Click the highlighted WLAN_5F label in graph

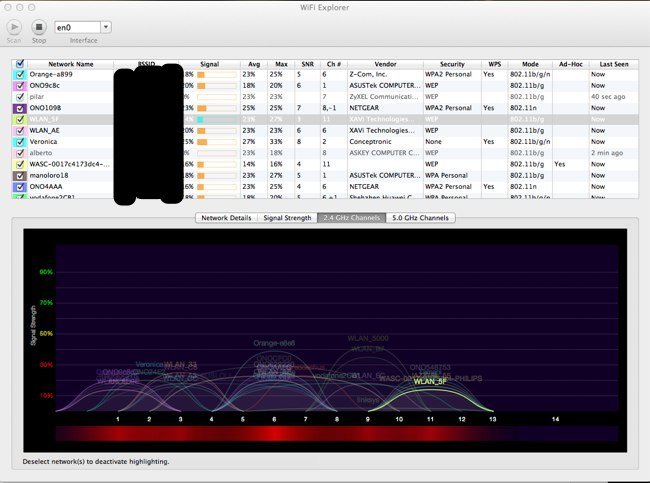pos(430,381)
